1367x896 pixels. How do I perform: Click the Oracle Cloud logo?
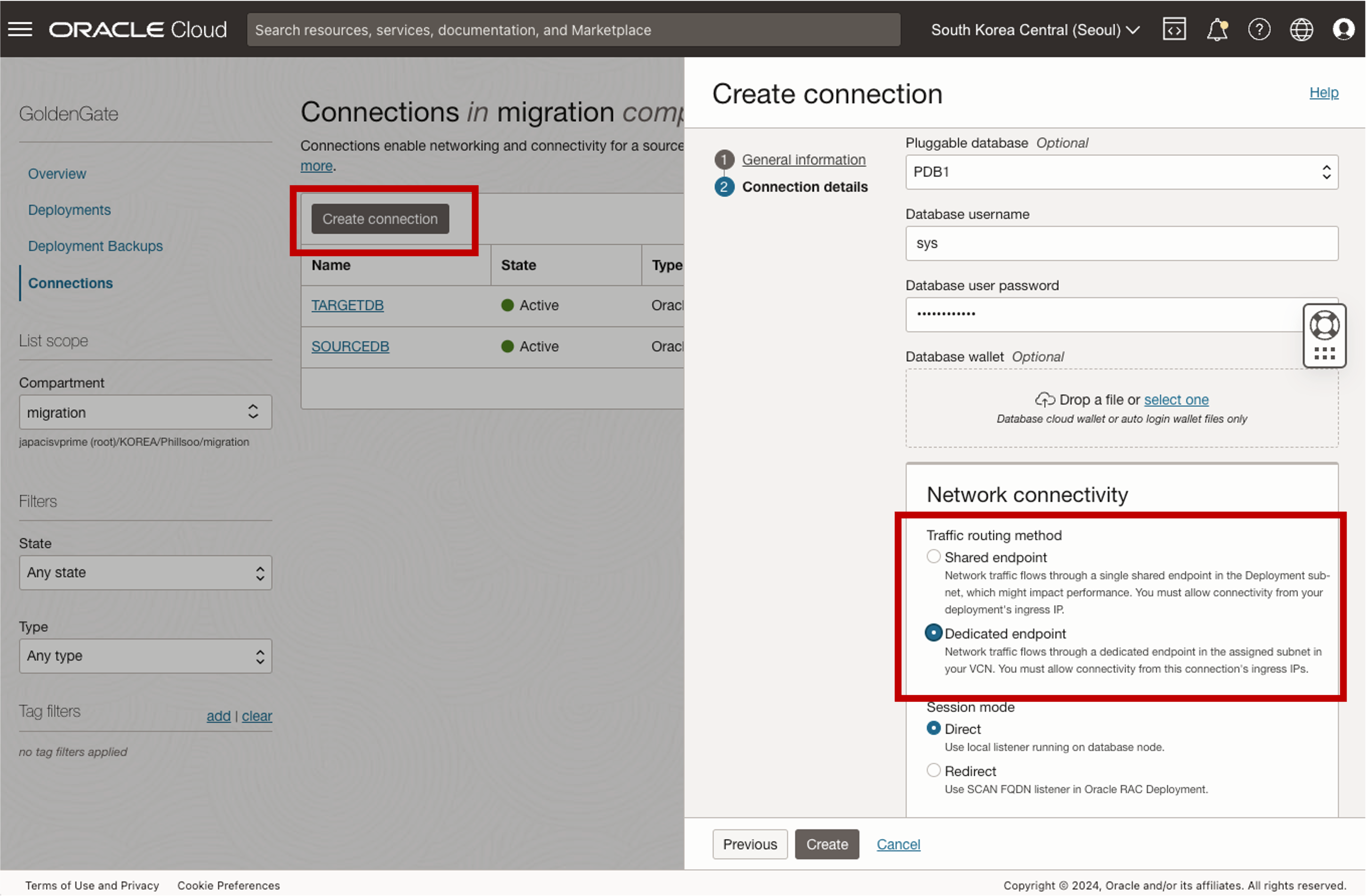138,29
